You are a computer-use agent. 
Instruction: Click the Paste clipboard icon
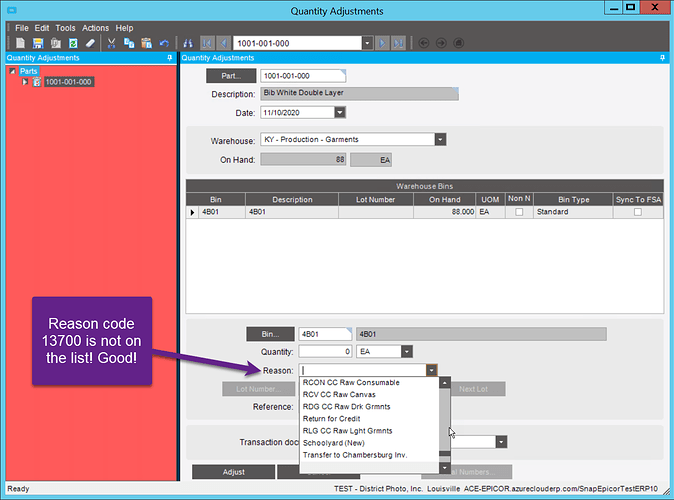point(147,43)
